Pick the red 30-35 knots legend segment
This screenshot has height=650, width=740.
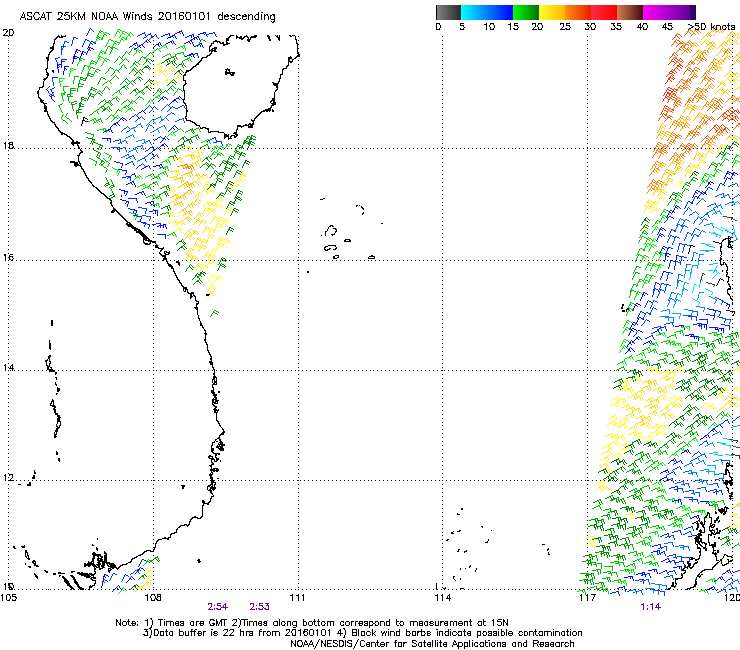pyautogui.click(x=604, y=12)
